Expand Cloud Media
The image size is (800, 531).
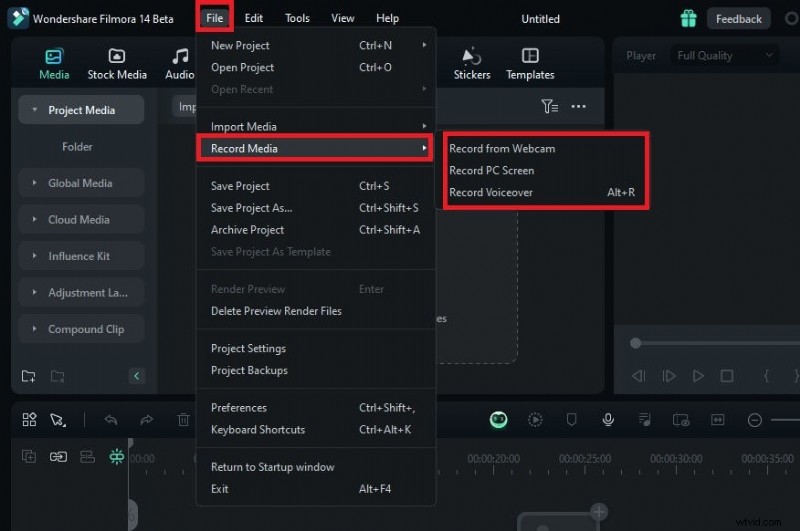pos(35,219)
